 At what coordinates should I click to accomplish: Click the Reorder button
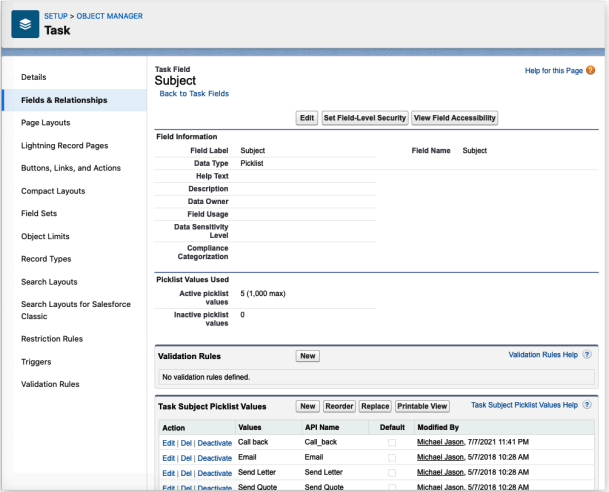tap(339, 406)
